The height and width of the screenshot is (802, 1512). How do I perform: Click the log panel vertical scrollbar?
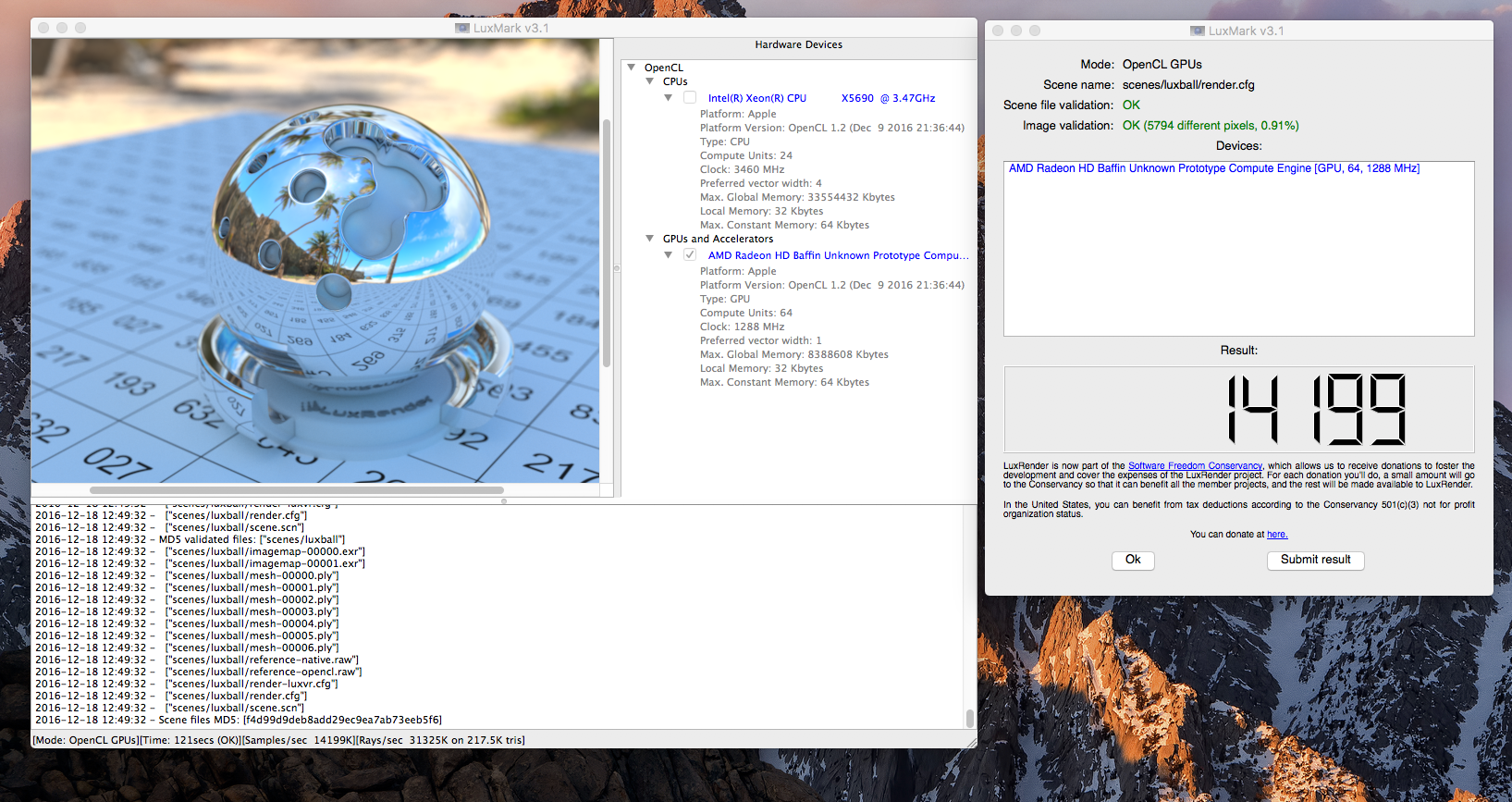tap(969, 719)
